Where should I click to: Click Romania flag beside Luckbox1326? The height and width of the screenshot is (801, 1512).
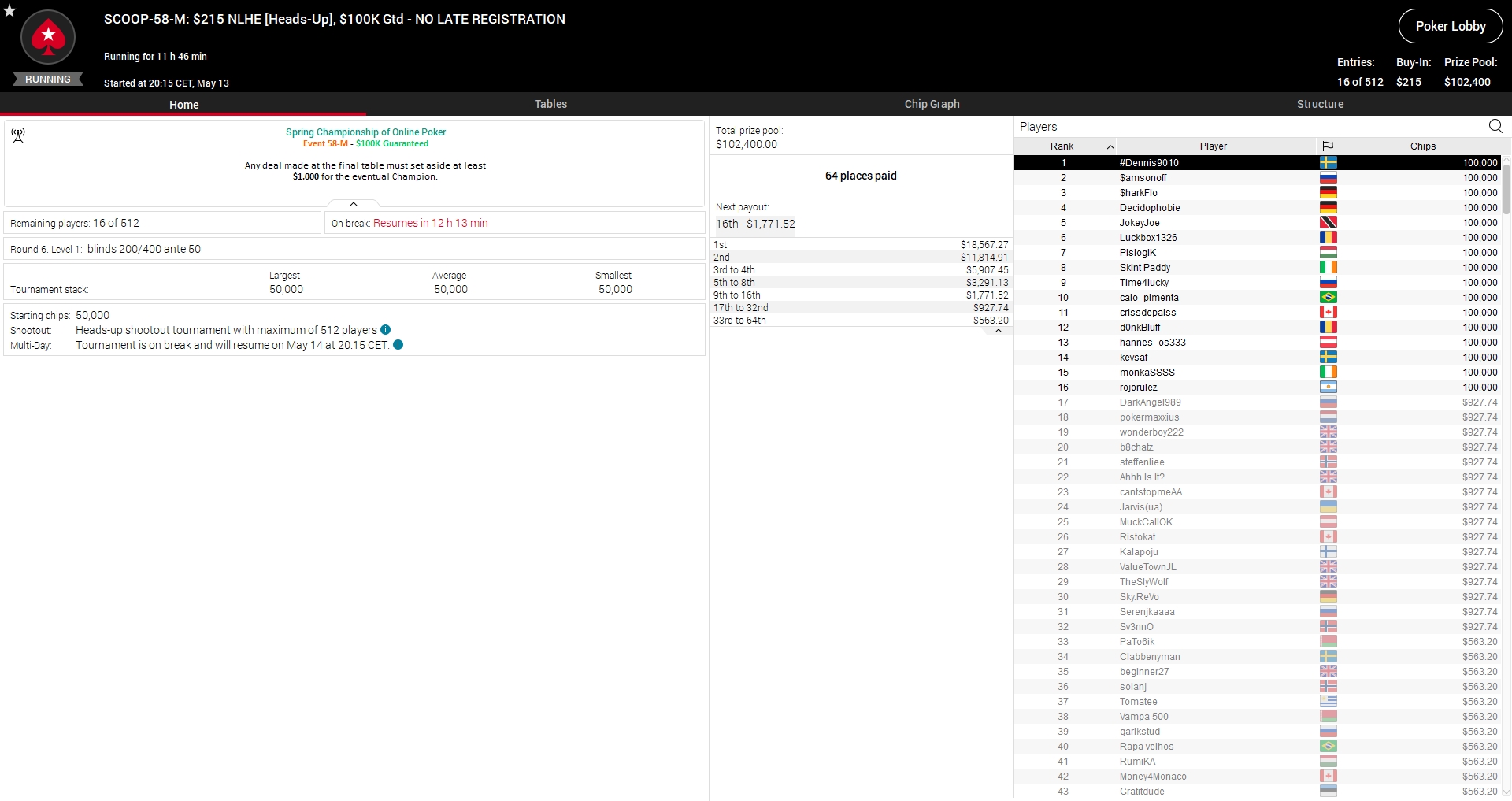coord(1329,238)
